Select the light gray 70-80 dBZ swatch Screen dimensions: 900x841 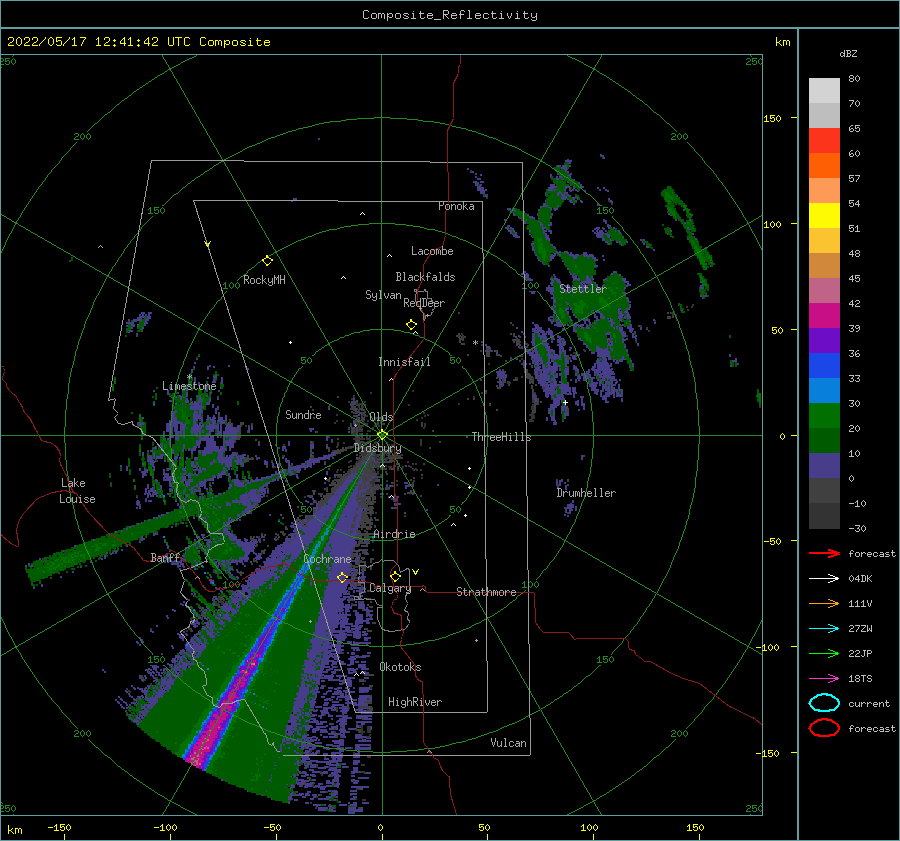click(824, 91)
